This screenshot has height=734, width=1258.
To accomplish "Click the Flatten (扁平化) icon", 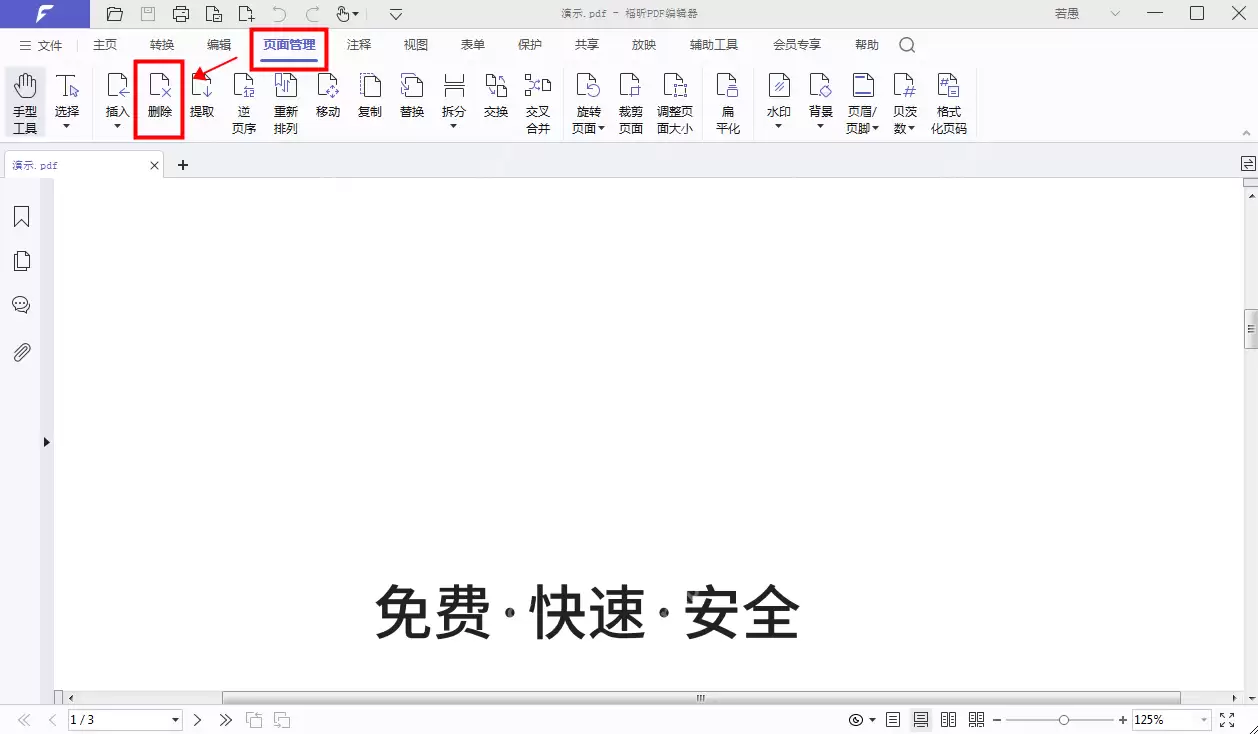I will [728, 98].
